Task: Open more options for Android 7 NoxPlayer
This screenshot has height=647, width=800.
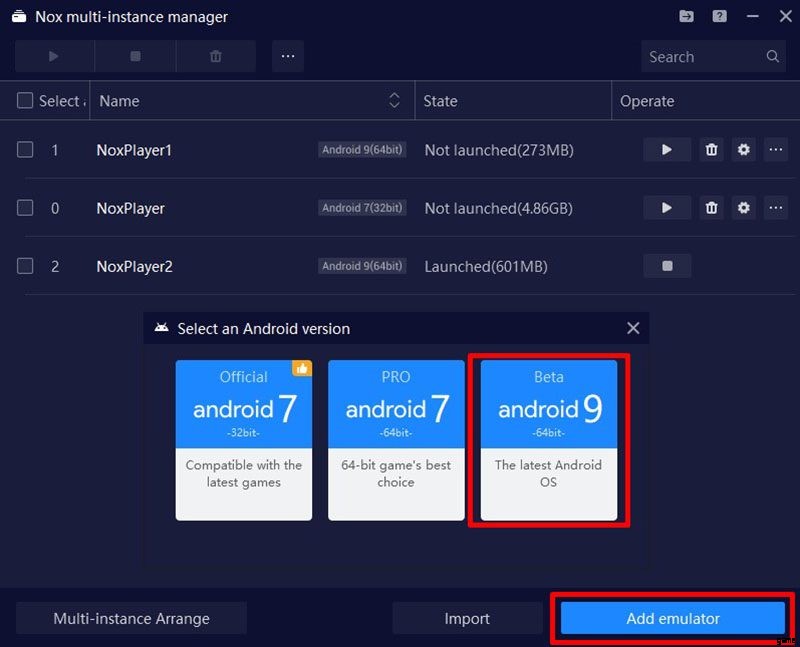Action: click(776, 208)
